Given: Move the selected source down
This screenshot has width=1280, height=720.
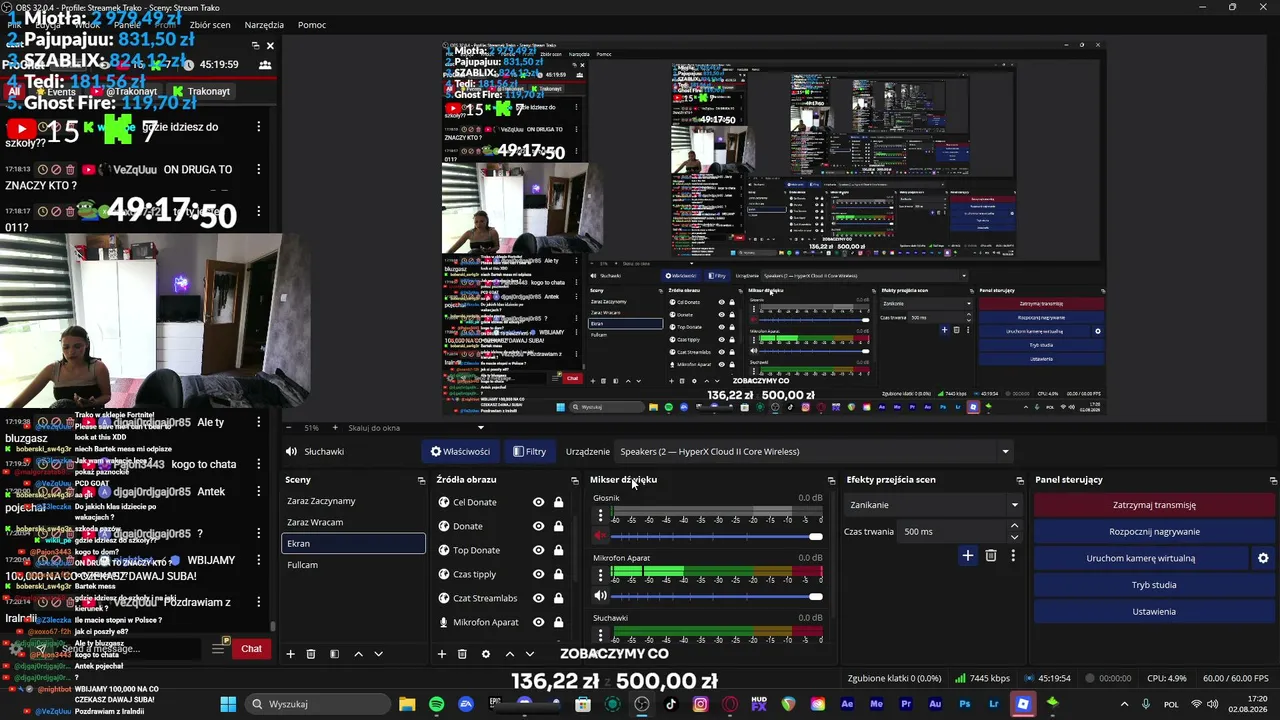Looking at the screenshot, I should click(530, 654).
